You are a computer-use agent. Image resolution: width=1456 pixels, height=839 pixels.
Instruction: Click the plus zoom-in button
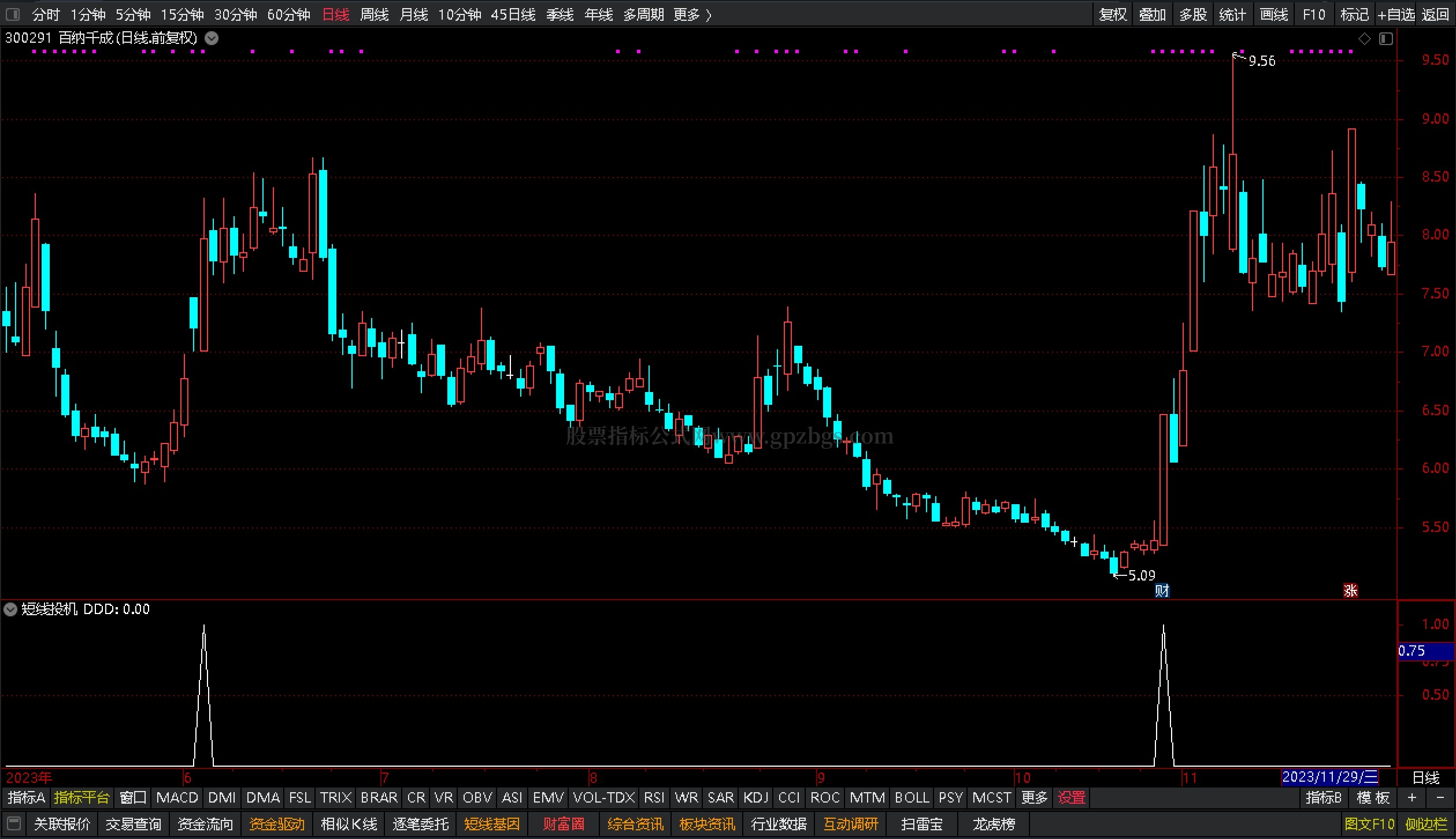(x=1412, y=798)
